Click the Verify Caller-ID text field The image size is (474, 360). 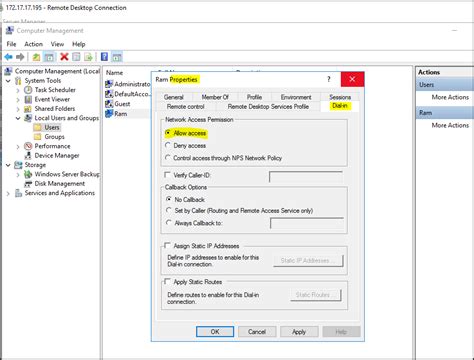tap(306, 177)
